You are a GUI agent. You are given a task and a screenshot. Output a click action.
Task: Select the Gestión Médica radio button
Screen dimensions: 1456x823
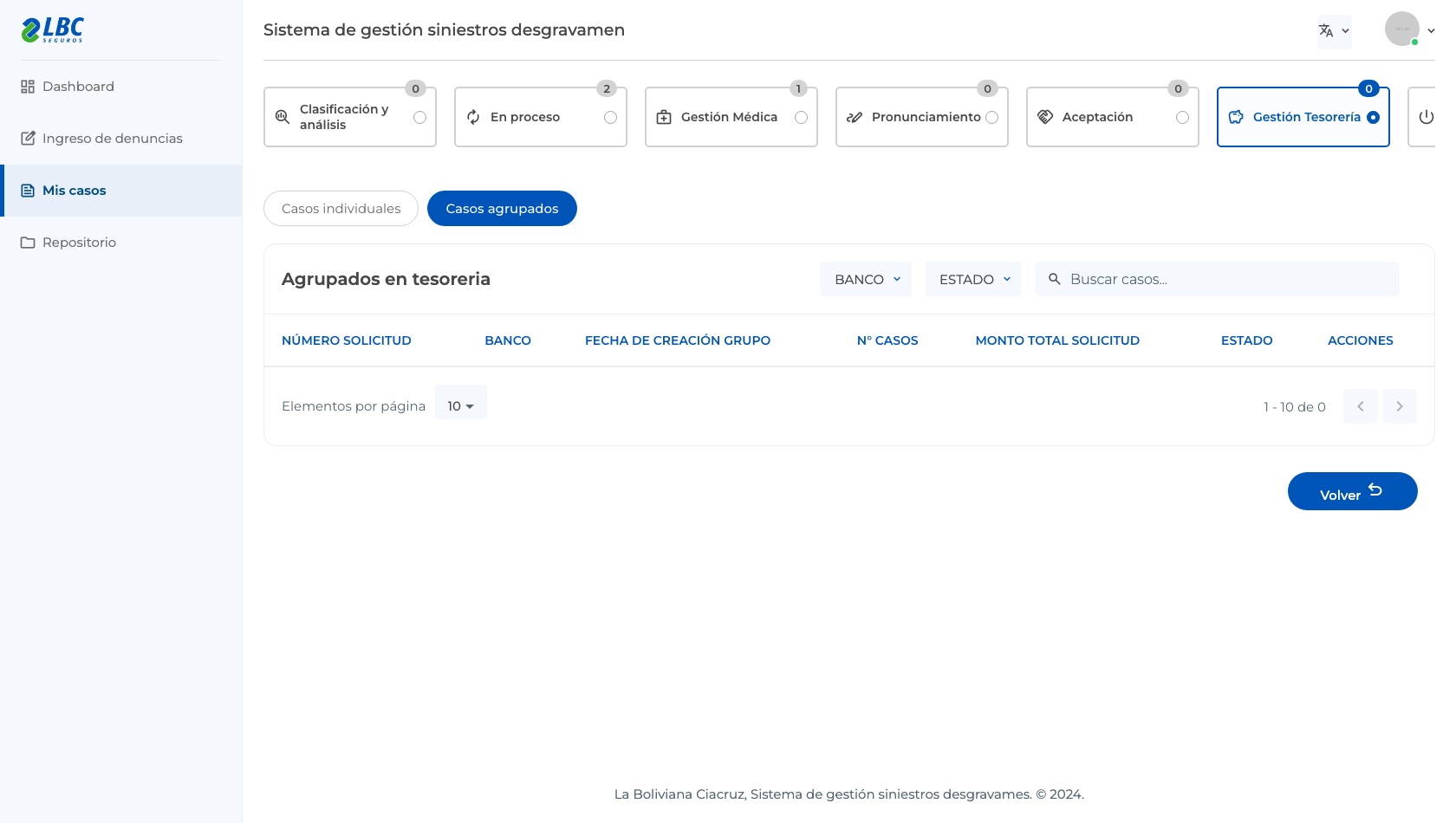(x=802, y=117)
